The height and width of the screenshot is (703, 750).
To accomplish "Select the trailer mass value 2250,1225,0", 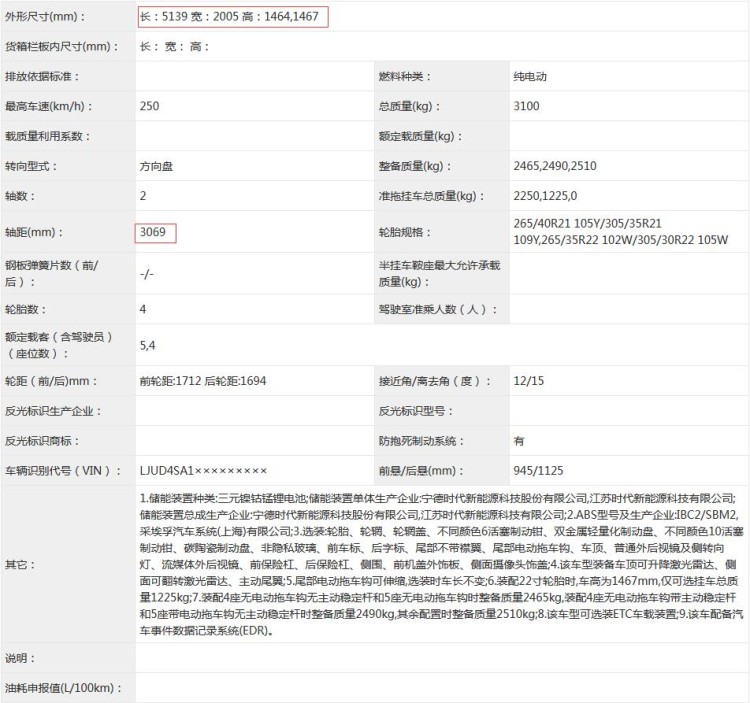I will point(545,196).
